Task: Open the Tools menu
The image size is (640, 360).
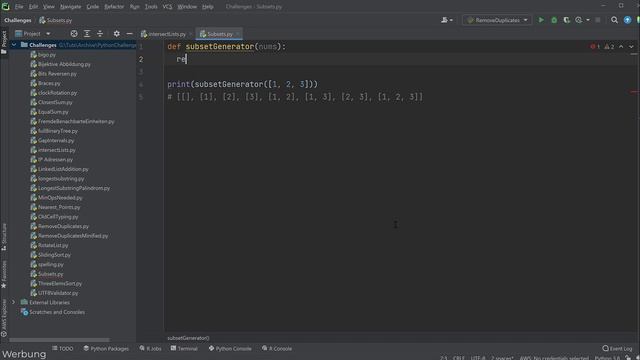Action: pos(151,7)
